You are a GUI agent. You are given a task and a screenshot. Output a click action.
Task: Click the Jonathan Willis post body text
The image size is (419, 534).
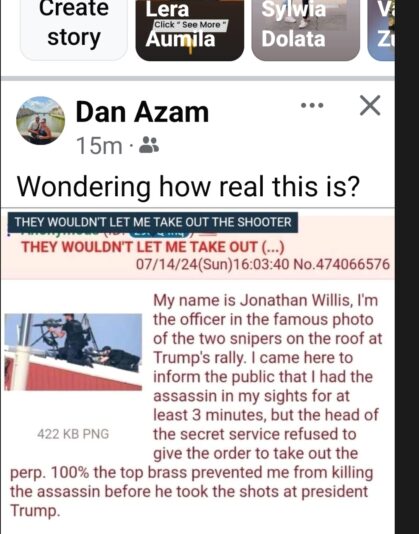click(x=195, y=405)
